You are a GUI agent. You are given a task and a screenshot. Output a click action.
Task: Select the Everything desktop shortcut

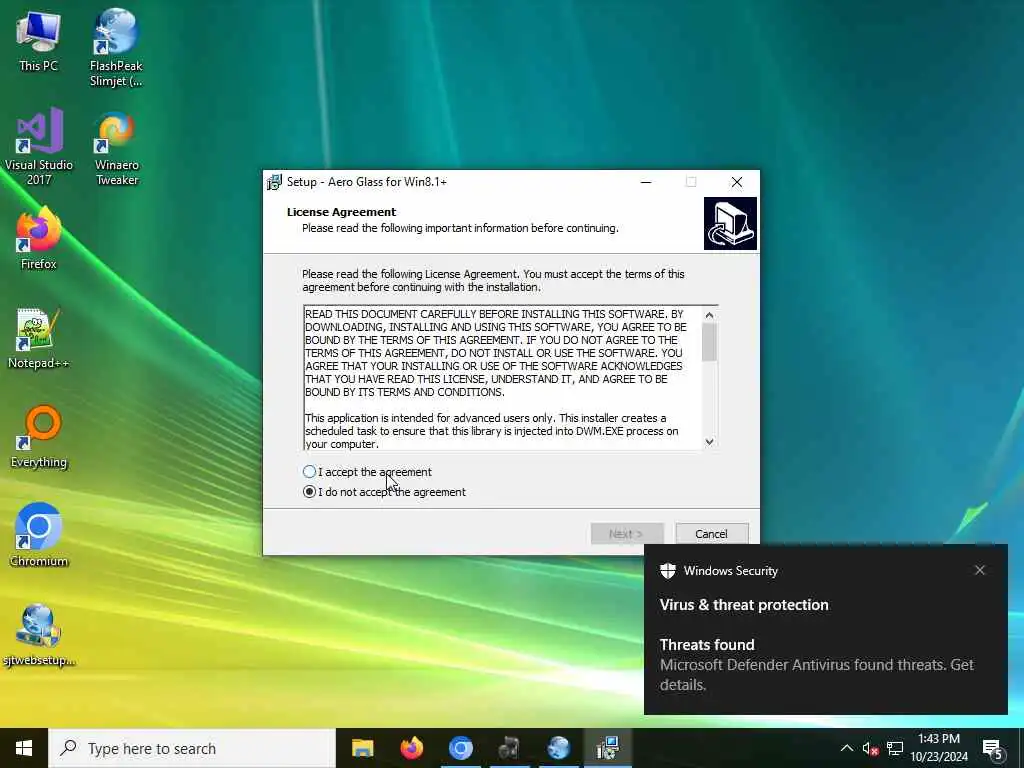pyautogui.click(x=39, y=436)
